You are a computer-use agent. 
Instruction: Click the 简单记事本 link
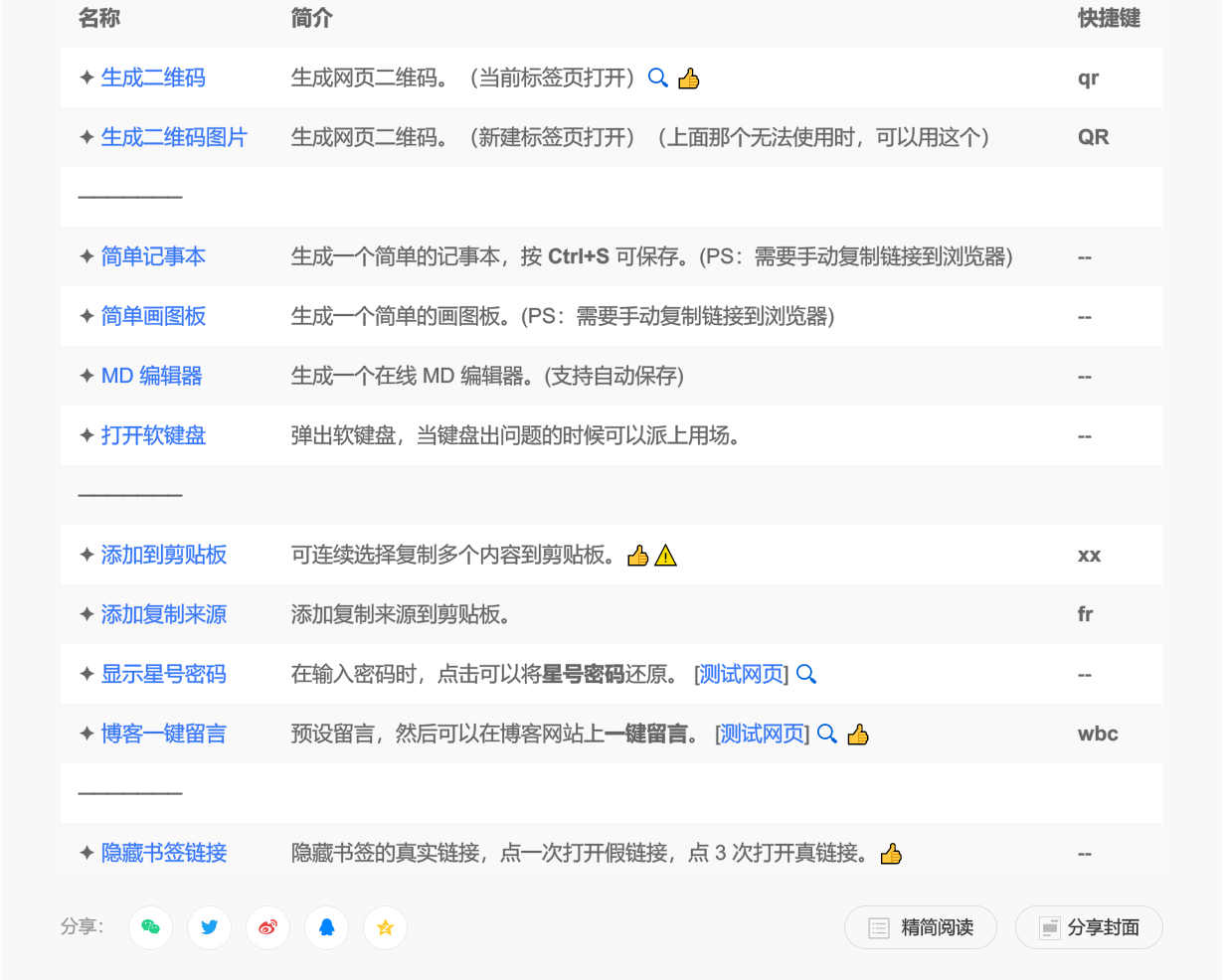point(153,256)
